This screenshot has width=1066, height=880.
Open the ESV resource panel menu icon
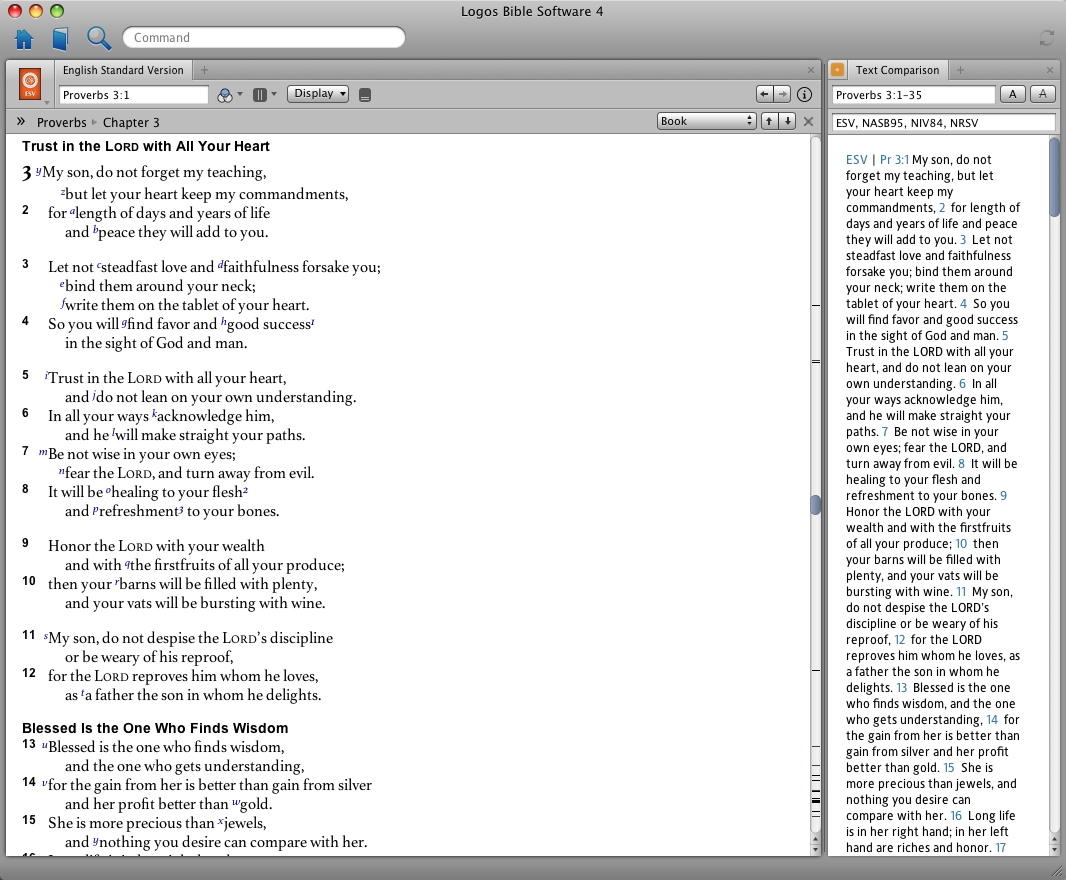[30, 85]
